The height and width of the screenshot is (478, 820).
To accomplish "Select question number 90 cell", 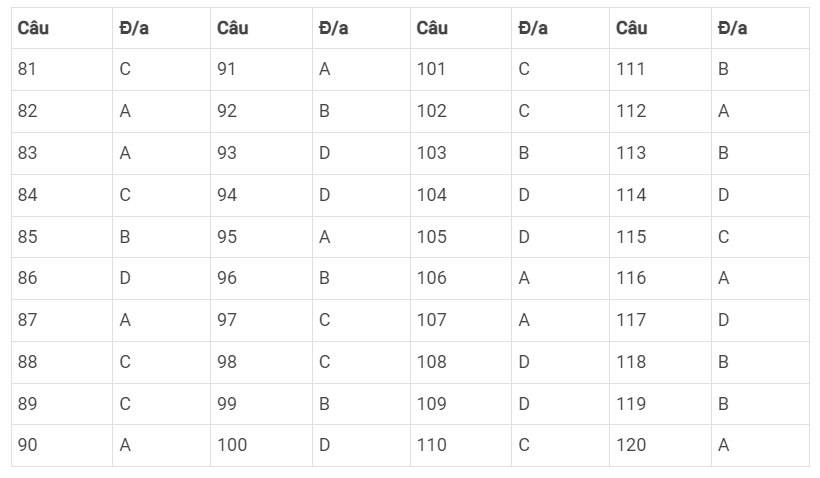I will [62, 446].
